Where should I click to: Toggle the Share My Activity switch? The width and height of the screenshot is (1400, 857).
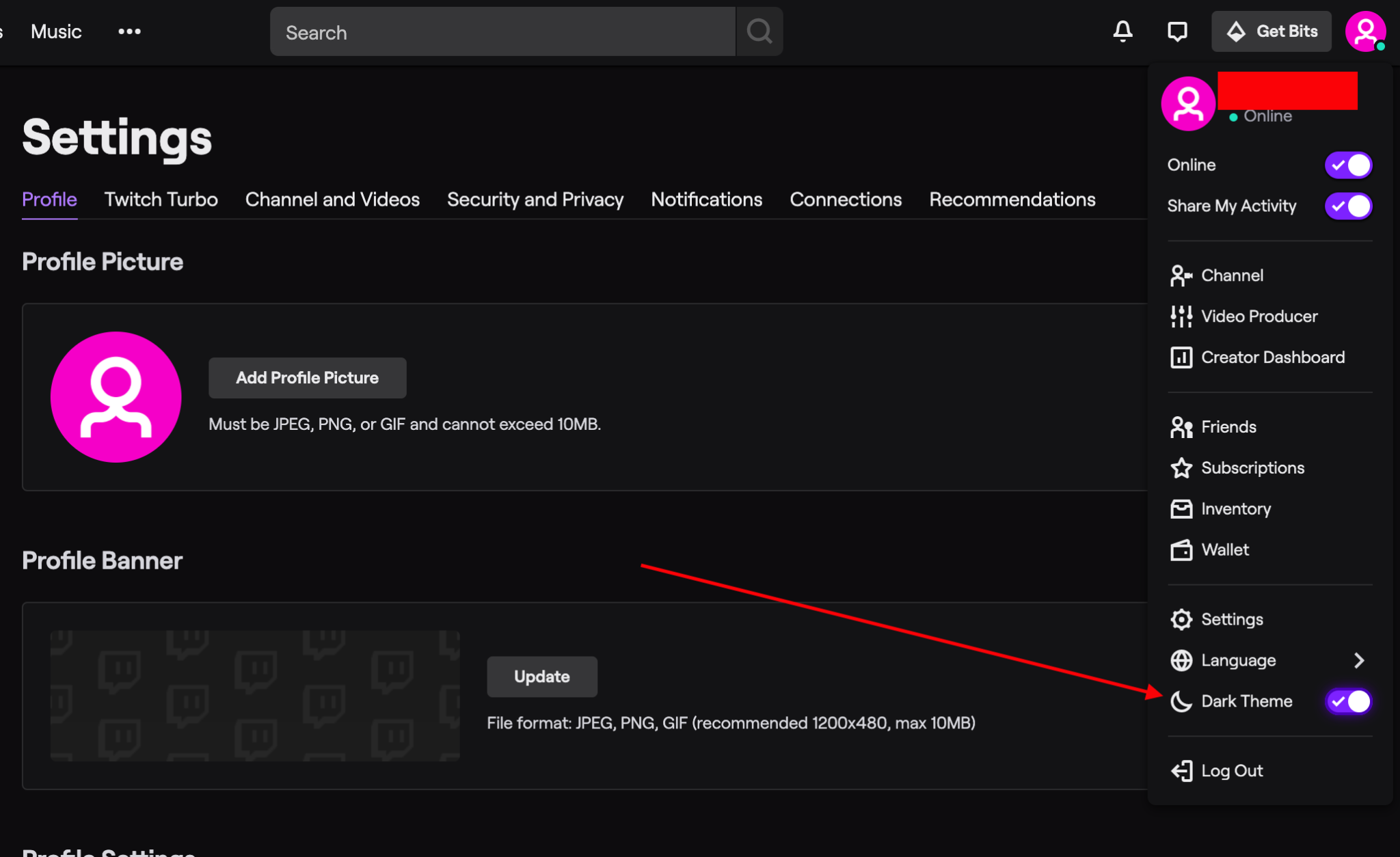click(x=1350, y=206)
